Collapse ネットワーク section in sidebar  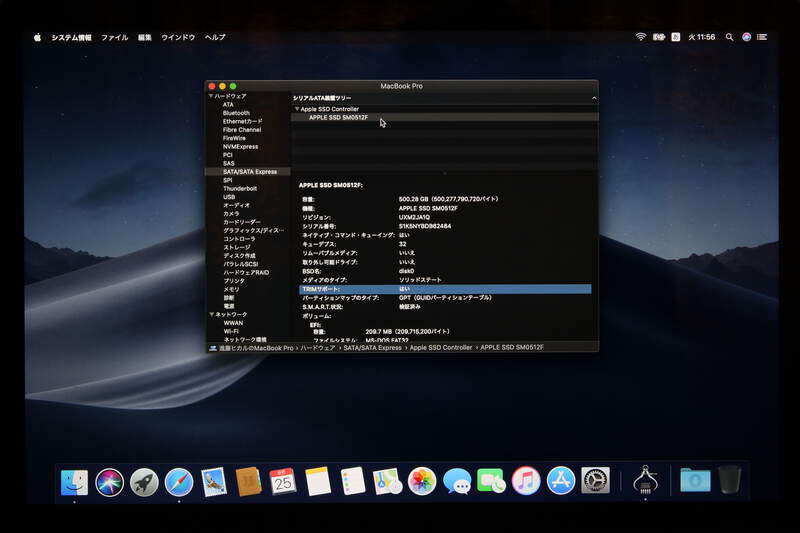coord(212,314)
